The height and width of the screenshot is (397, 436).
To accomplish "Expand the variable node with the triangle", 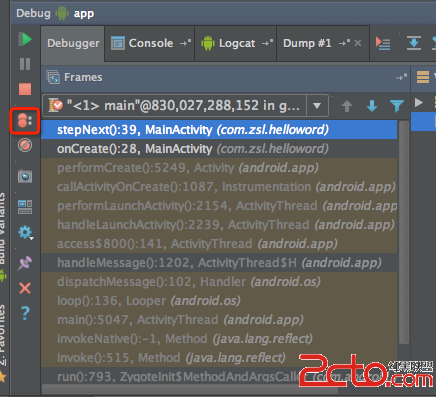I will coord(419,103).
